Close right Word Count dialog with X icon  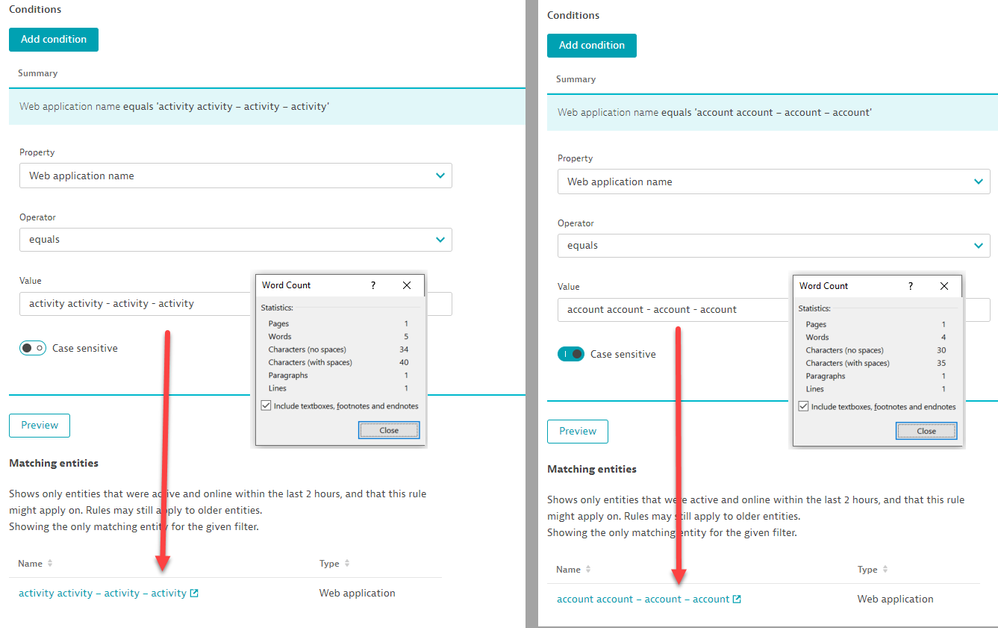pyautogui.click(x=944, y=286)
